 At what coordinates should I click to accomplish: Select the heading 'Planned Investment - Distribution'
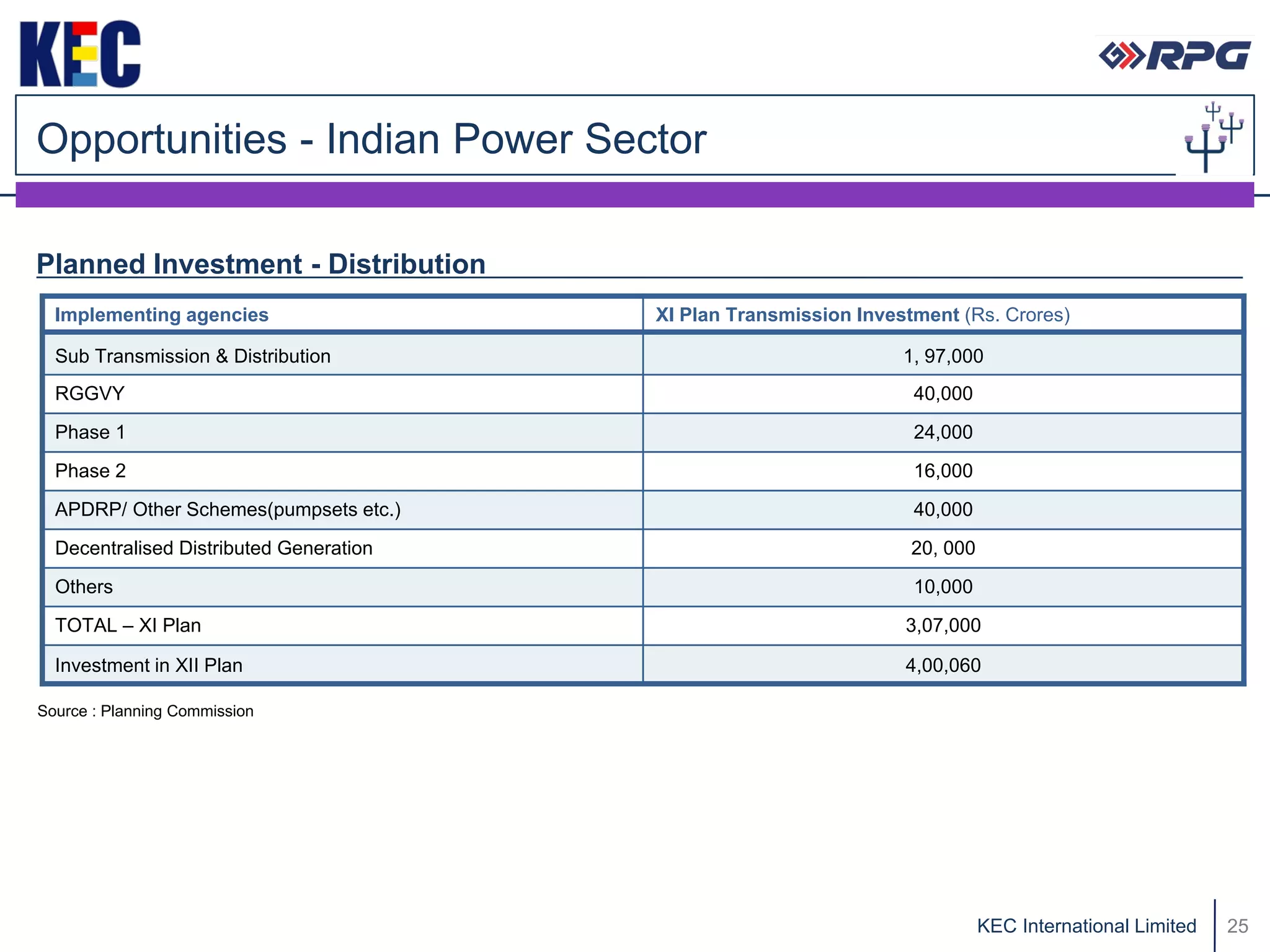261,264
